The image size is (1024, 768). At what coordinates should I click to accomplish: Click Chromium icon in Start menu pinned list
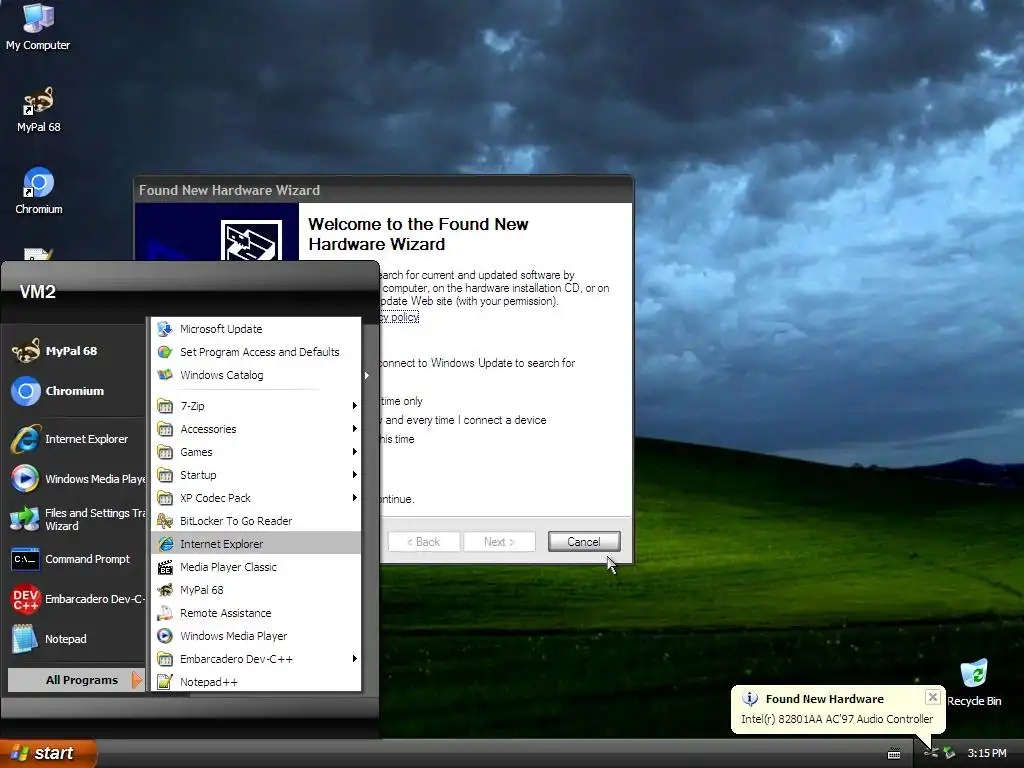click(x=25, y=391)
